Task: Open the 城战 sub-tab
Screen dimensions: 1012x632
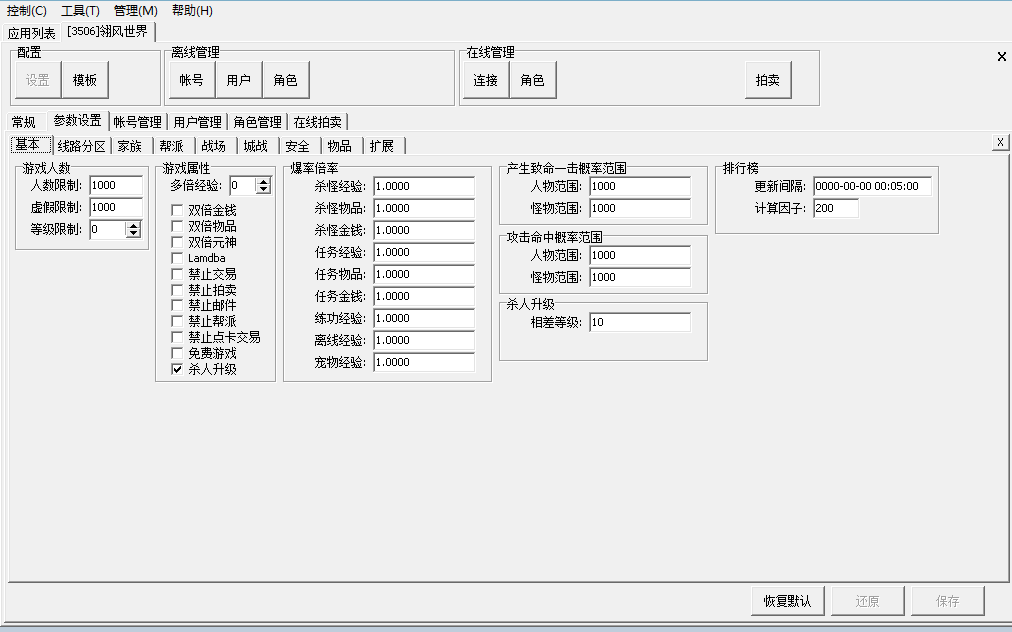Action: tap(256, 146)
